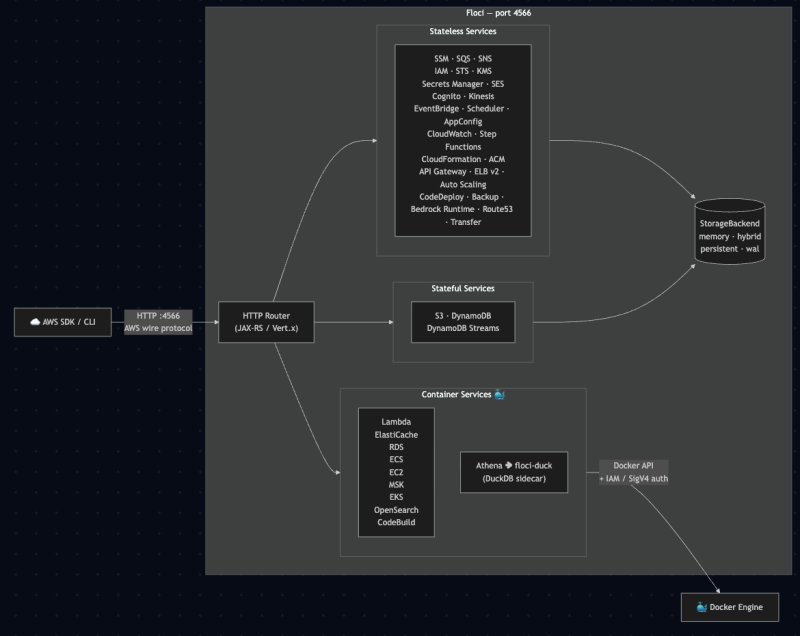Click the 'CloudFormation · ACM' line

tap(463, 159)
